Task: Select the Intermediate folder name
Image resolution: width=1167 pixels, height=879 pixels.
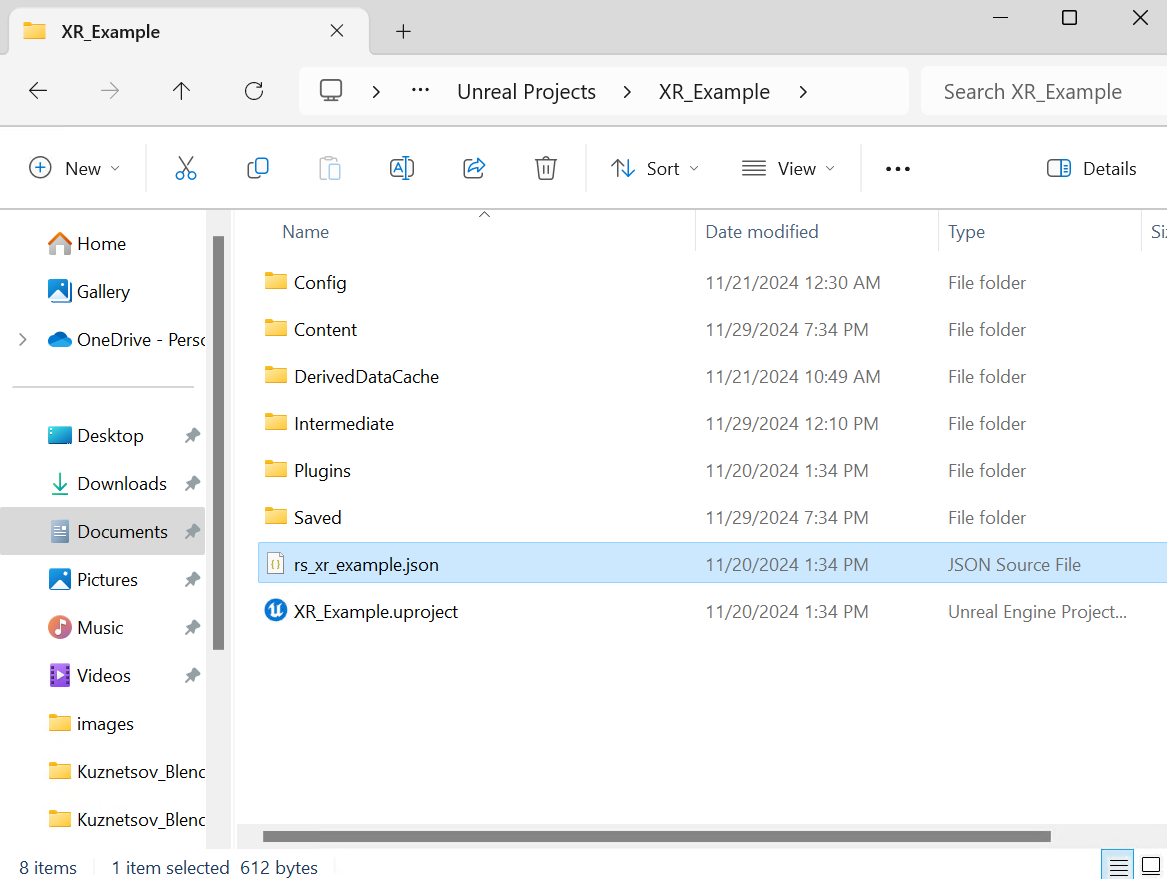Action: click(x=344, y=423)
